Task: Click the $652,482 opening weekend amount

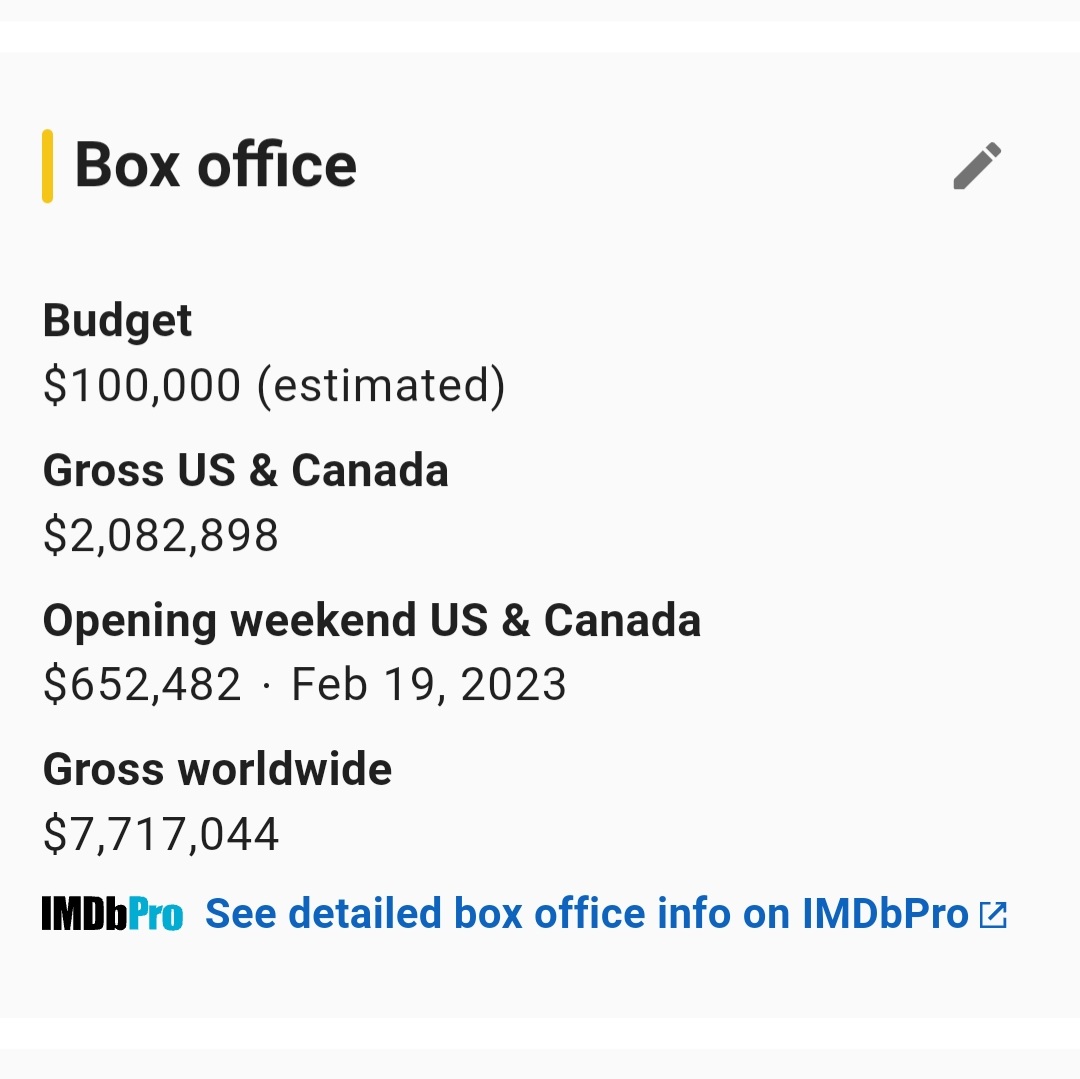Action: pyautogui.click(x=142, y=684)
